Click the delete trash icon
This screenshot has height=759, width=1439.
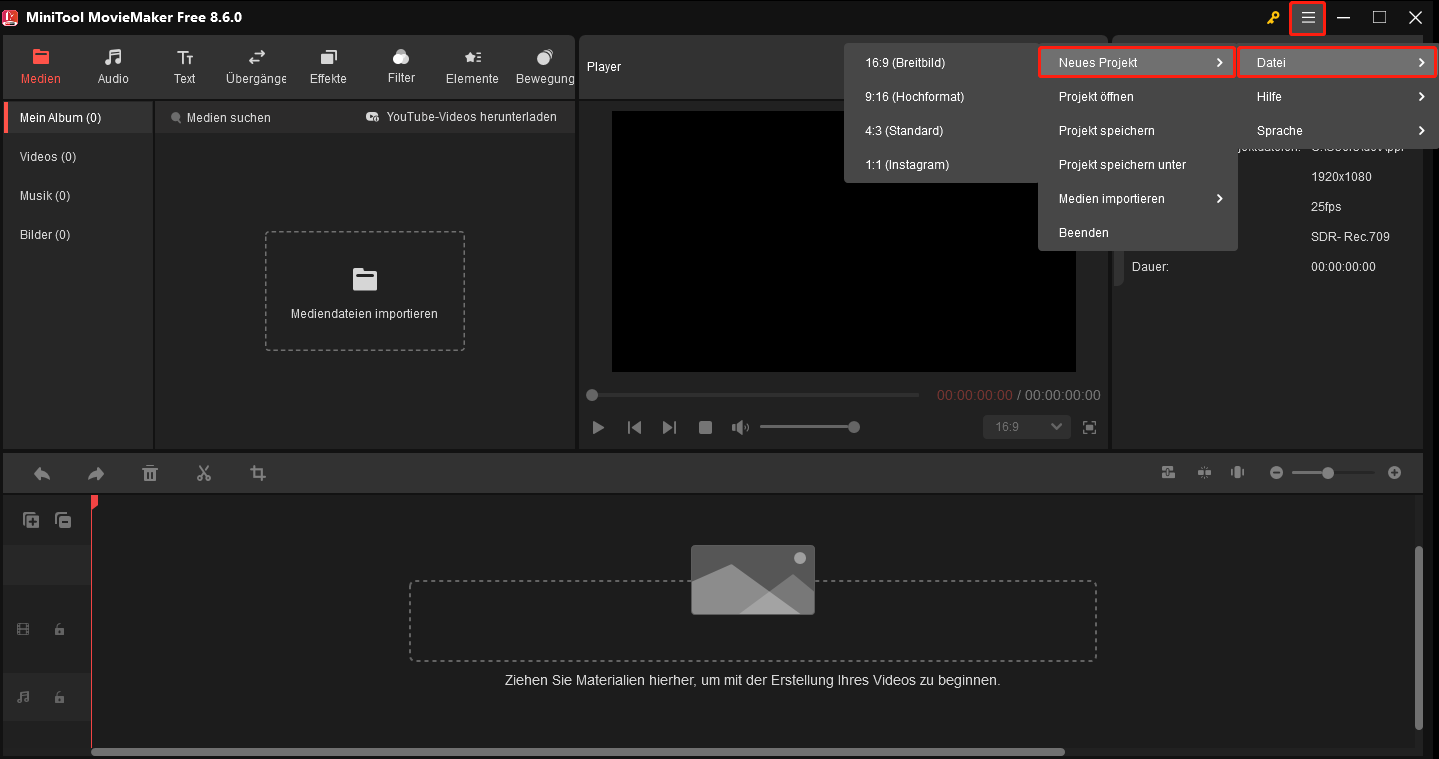[x=150, y=472]
